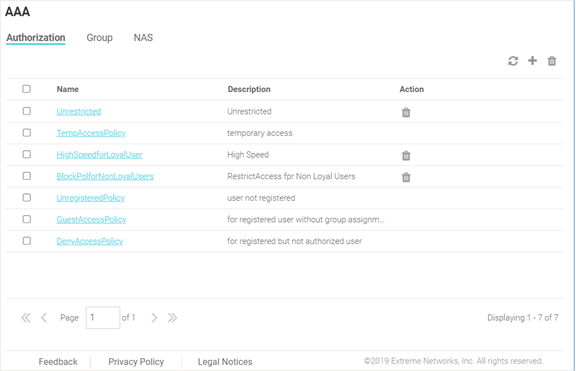The image size is (576, 371).
Task: Go to the previous page arrow
Action: tap(44, 318)
